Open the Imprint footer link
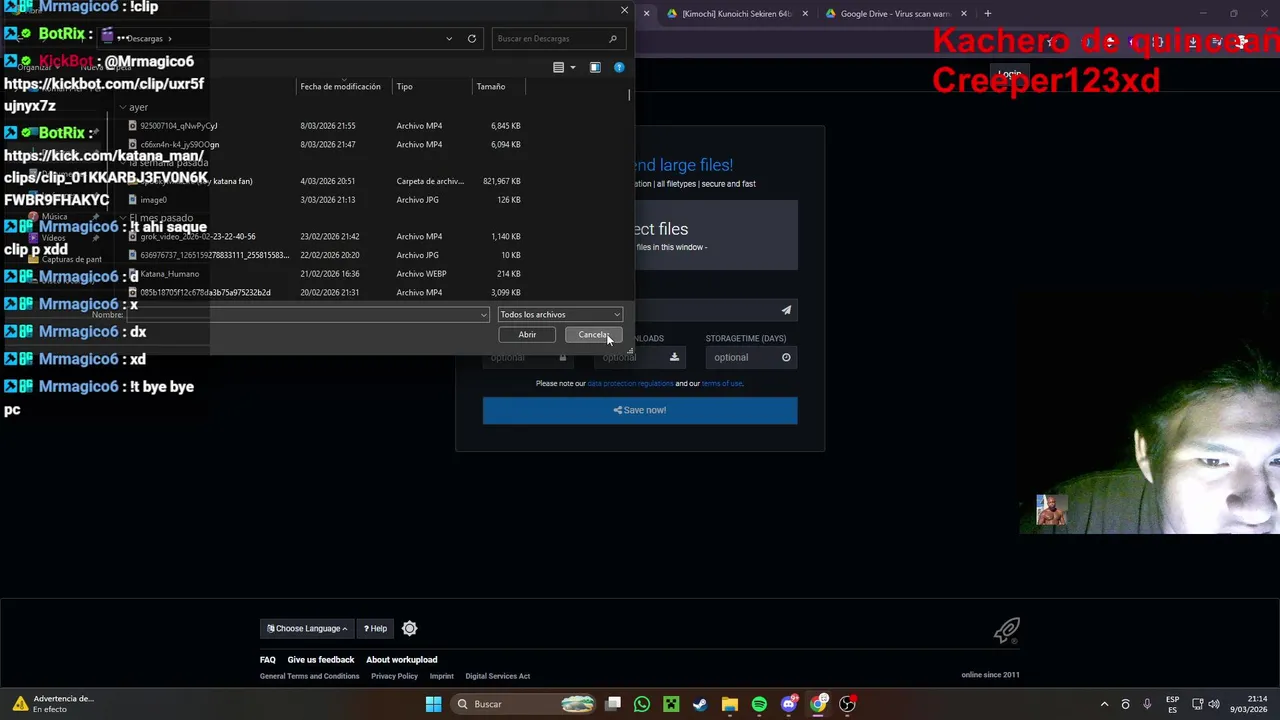 pos(441,676)
